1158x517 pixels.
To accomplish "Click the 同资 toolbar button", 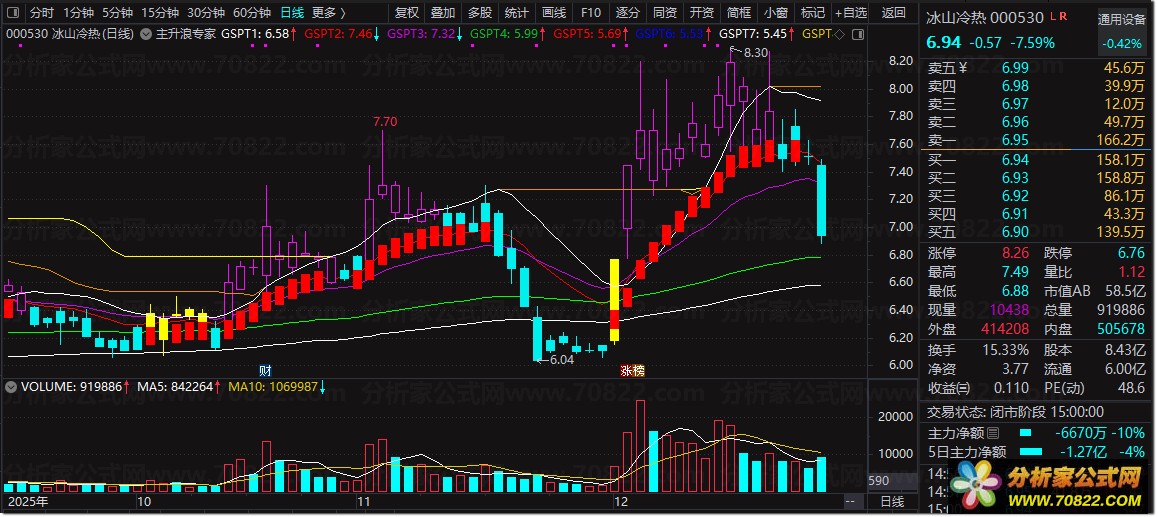I will 665,13.
